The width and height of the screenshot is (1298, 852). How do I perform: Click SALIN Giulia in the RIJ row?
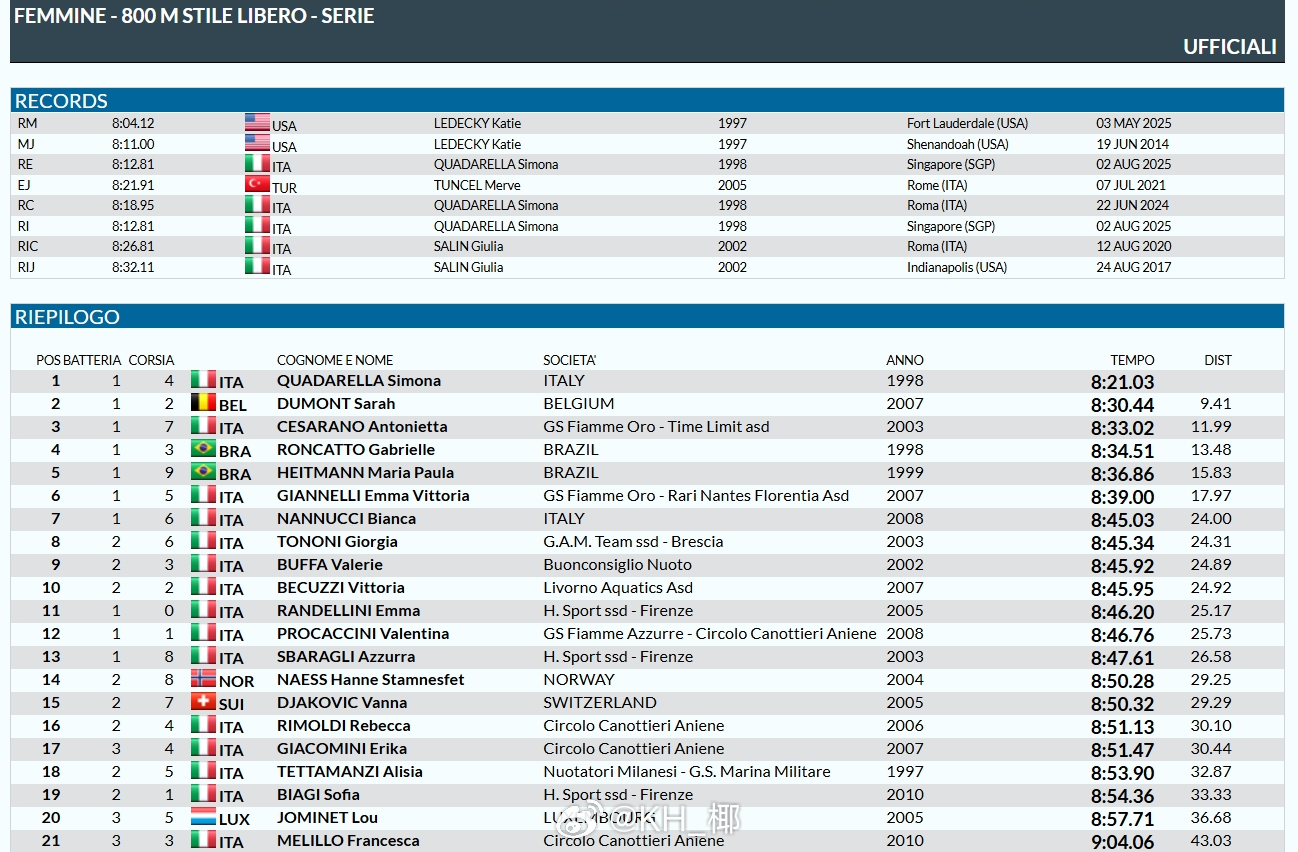pos(468,267)
